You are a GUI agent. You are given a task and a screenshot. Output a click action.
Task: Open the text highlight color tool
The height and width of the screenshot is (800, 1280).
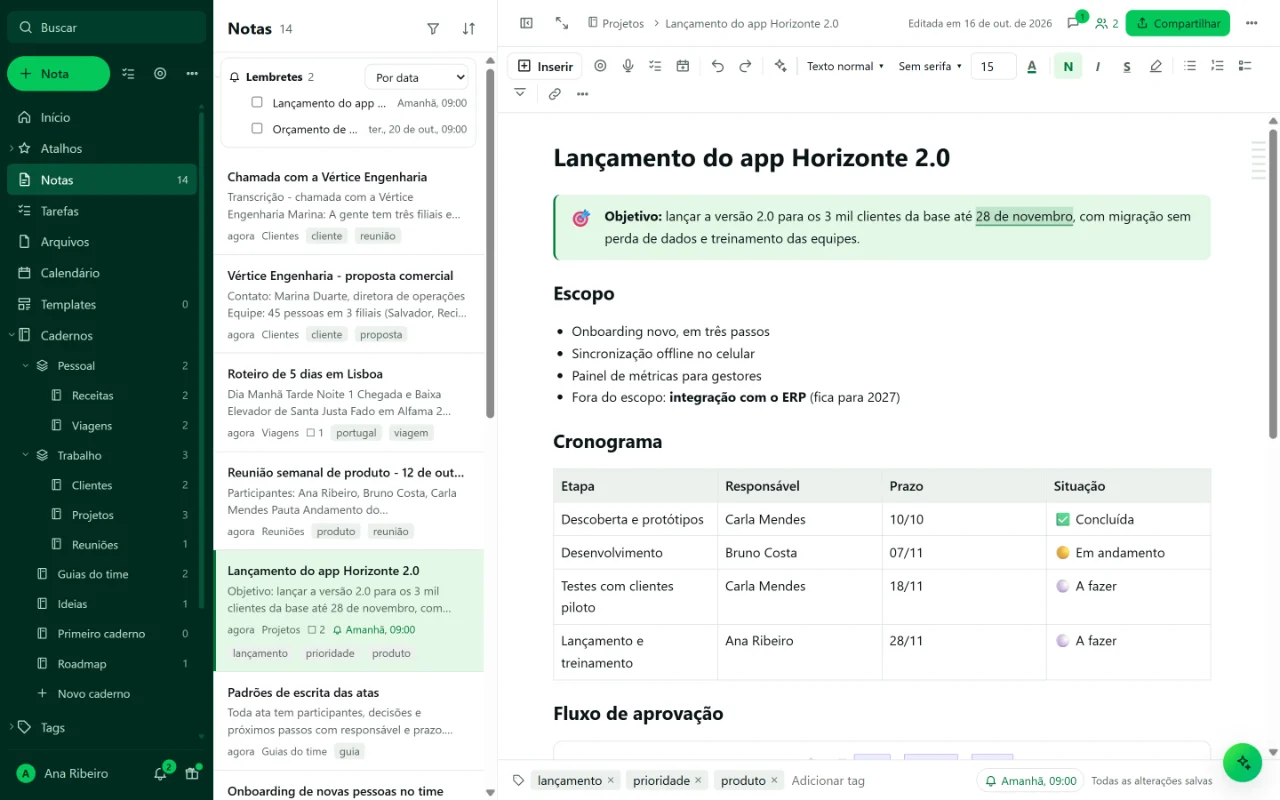[1156, 66]
